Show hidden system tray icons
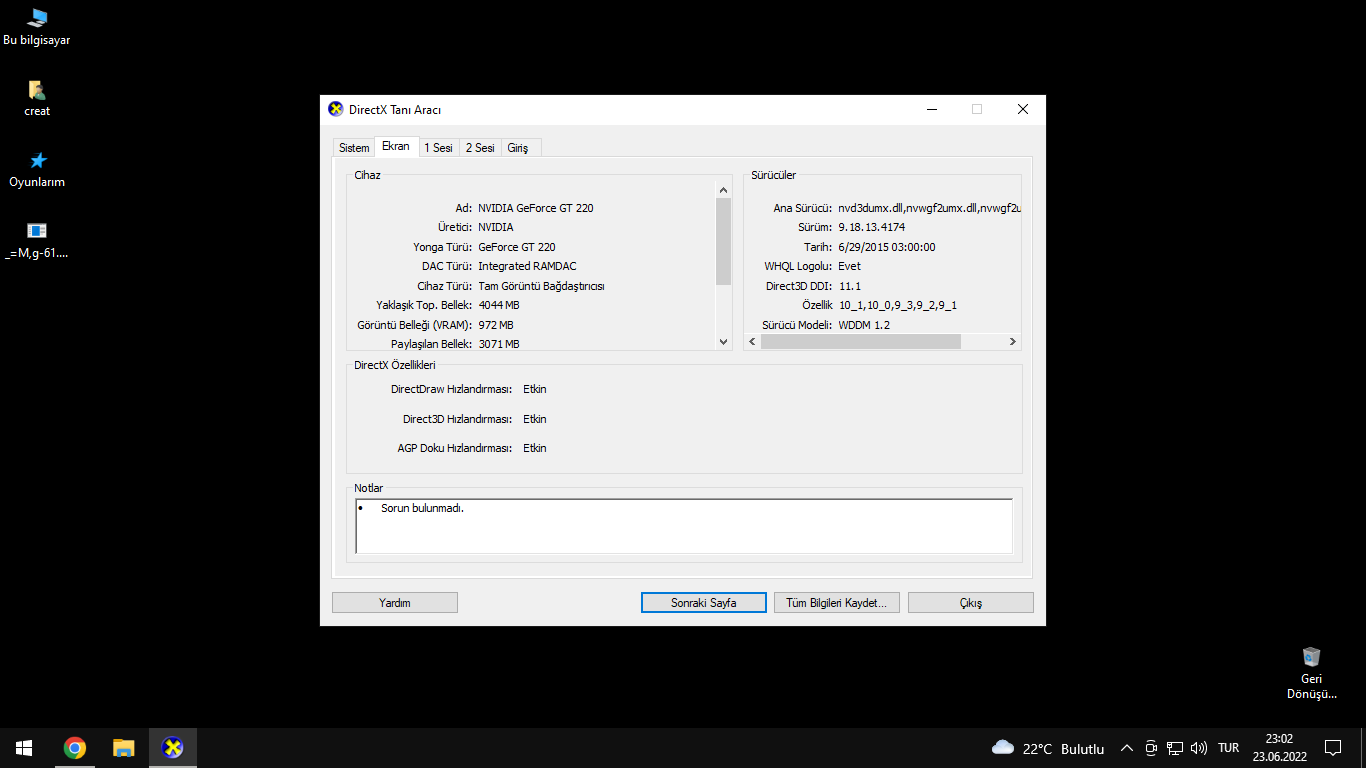 click(x=1127, y=748)
